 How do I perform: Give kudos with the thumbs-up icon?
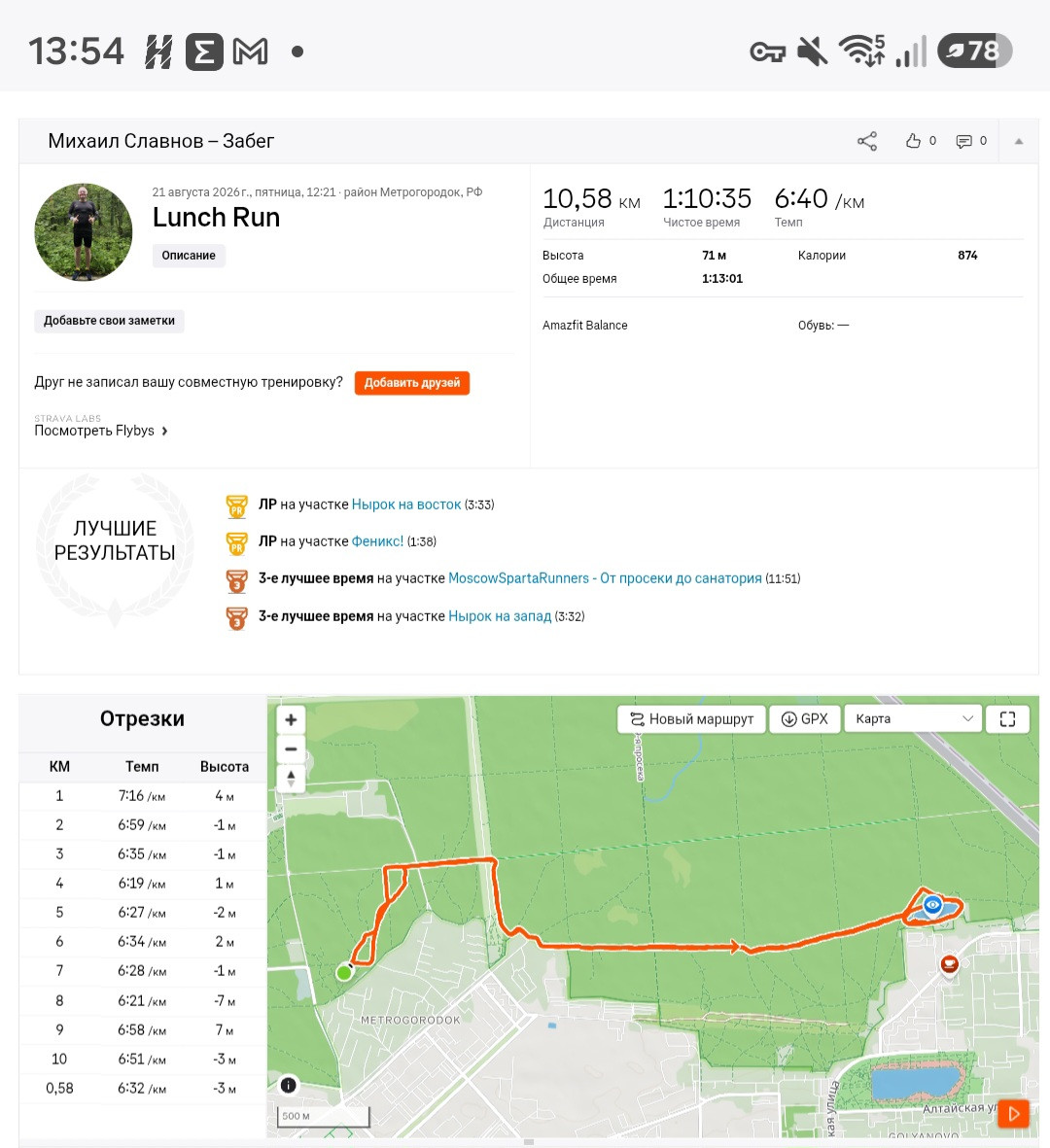[x=912, y=141]
